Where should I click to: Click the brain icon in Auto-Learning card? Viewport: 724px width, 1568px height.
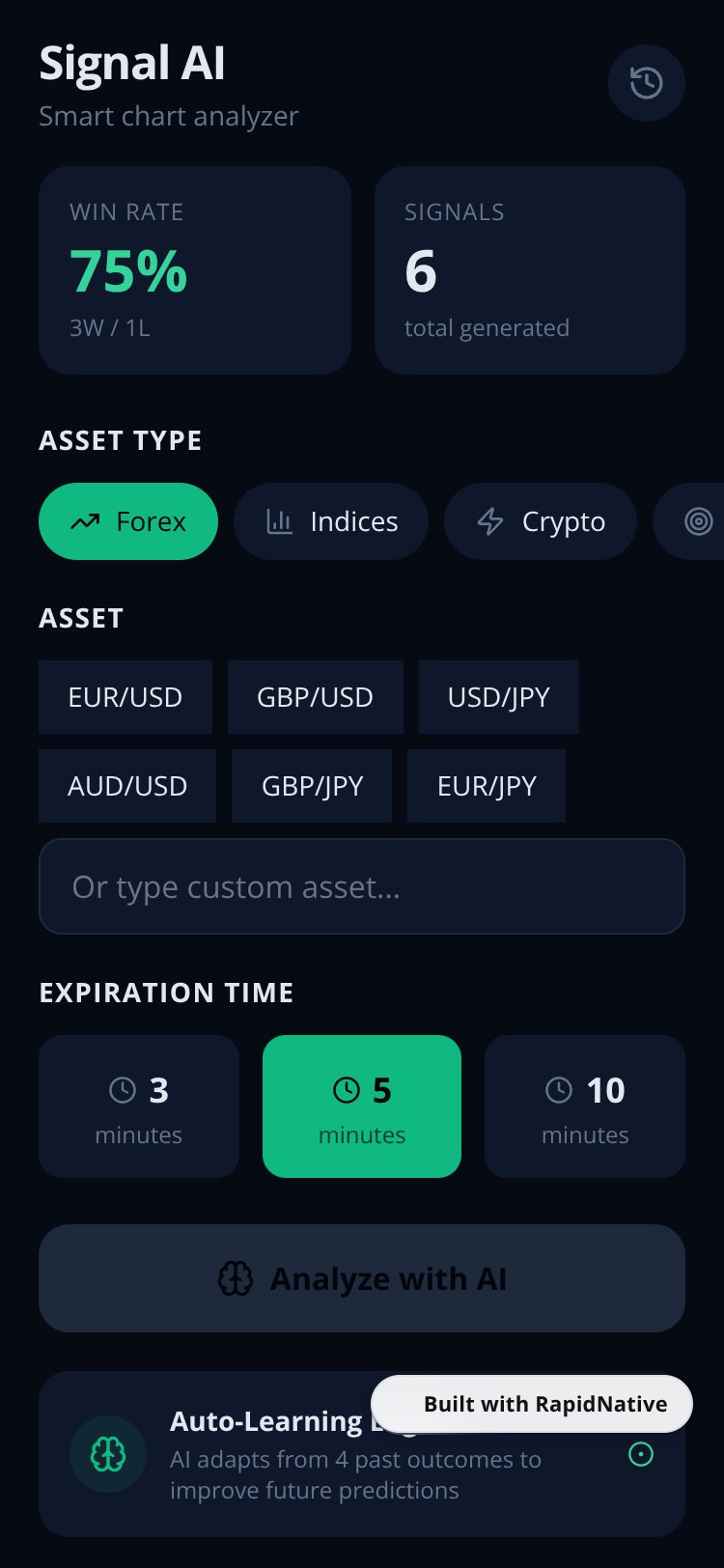click(x=108, y=1454)
